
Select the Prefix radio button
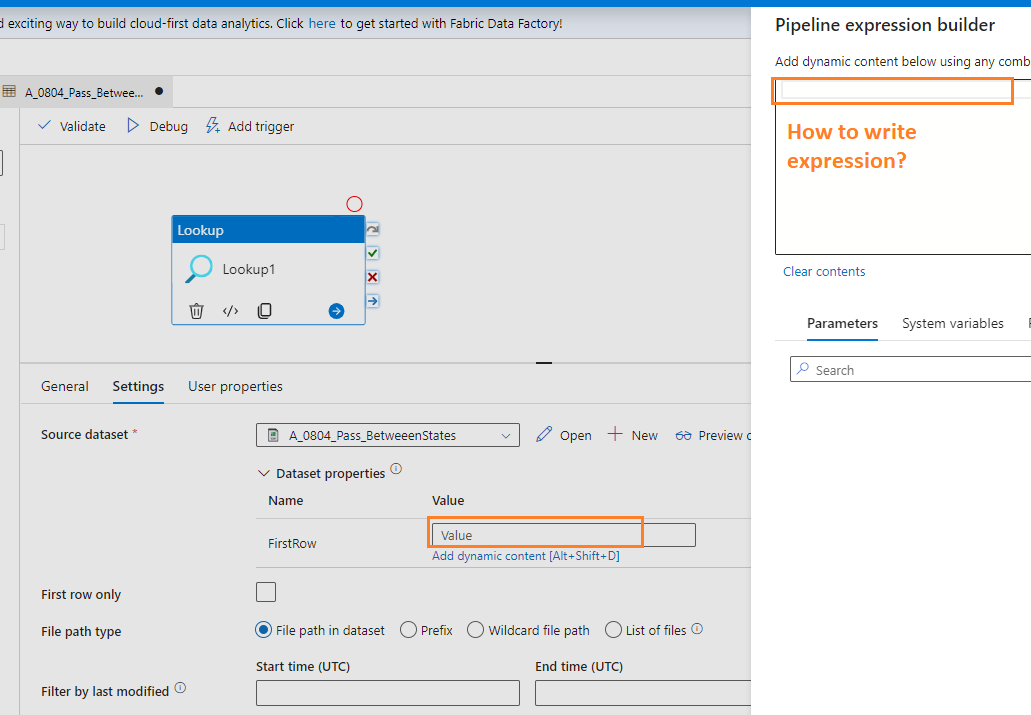pos(408,629)
